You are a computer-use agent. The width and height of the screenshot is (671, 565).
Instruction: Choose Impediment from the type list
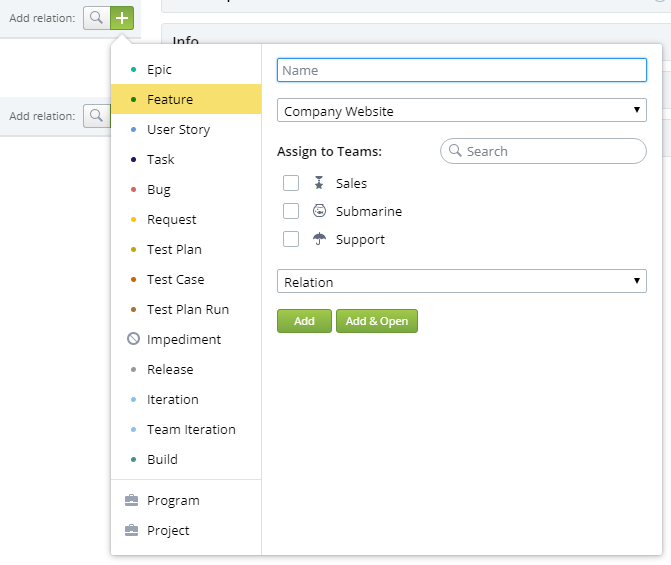[x=186, y=339]
